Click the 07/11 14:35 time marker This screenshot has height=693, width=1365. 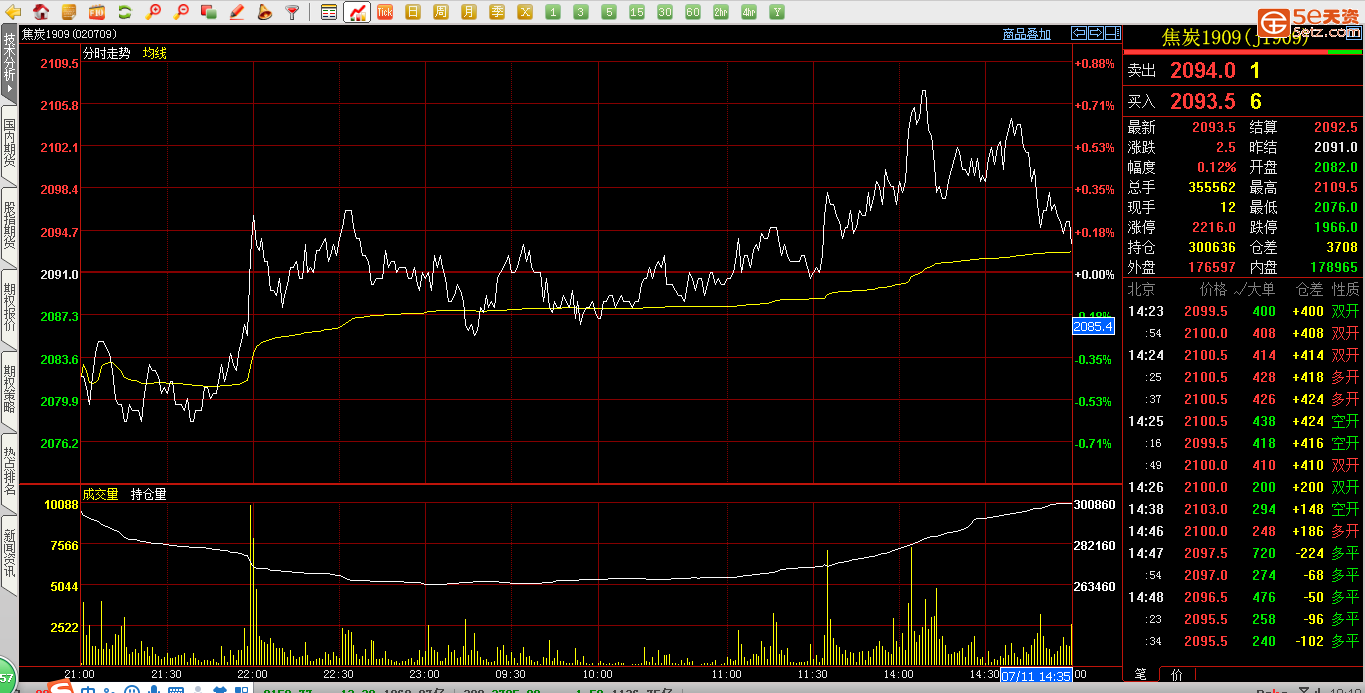coord(1036,675)
